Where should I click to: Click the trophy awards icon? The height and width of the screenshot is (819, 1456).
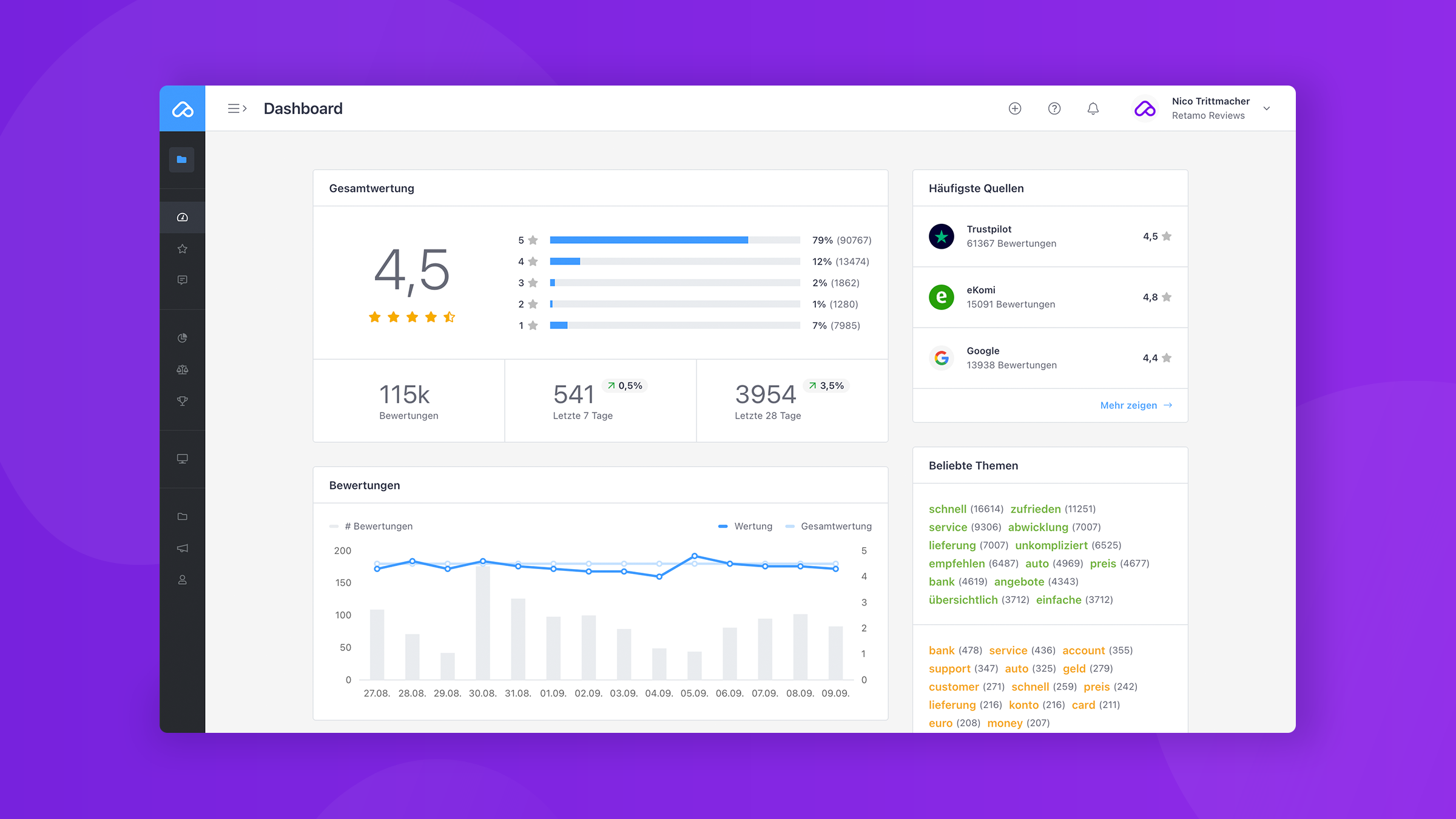(182, 400)
